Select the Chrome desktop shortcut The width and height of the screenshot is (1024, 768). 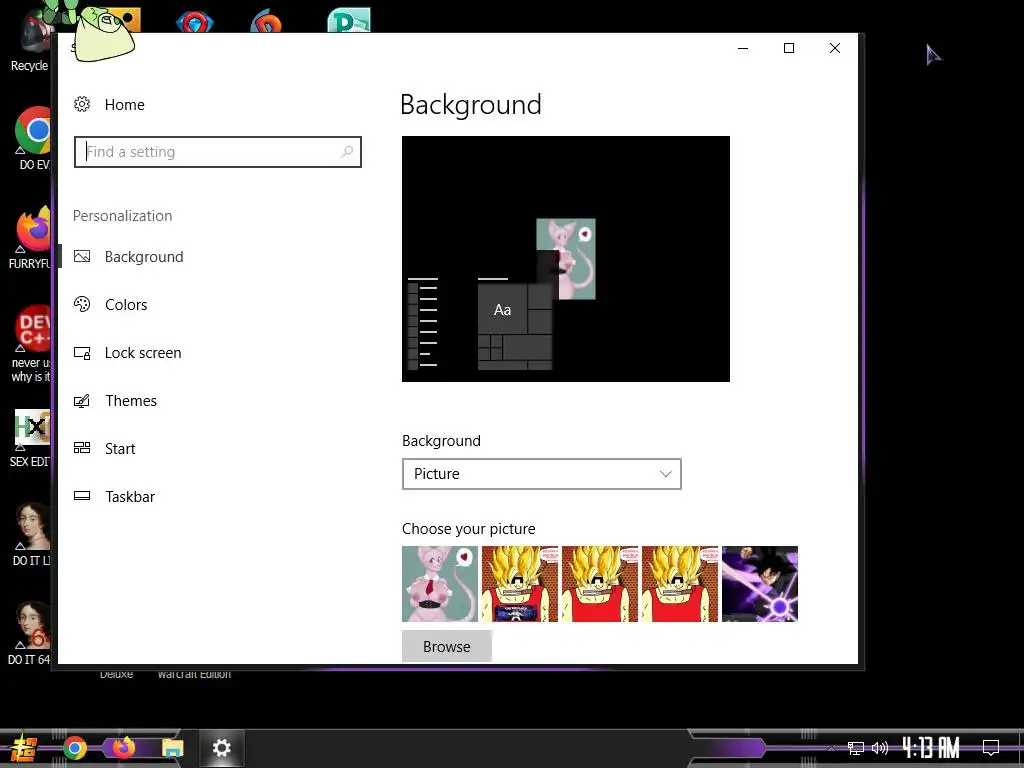(33, 138)
